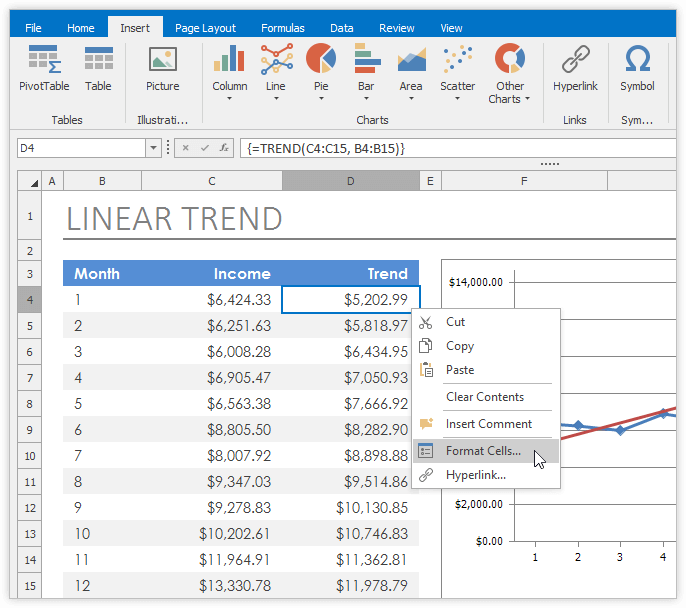Select Clear Contents in the context menu

(x=484, y=397)
